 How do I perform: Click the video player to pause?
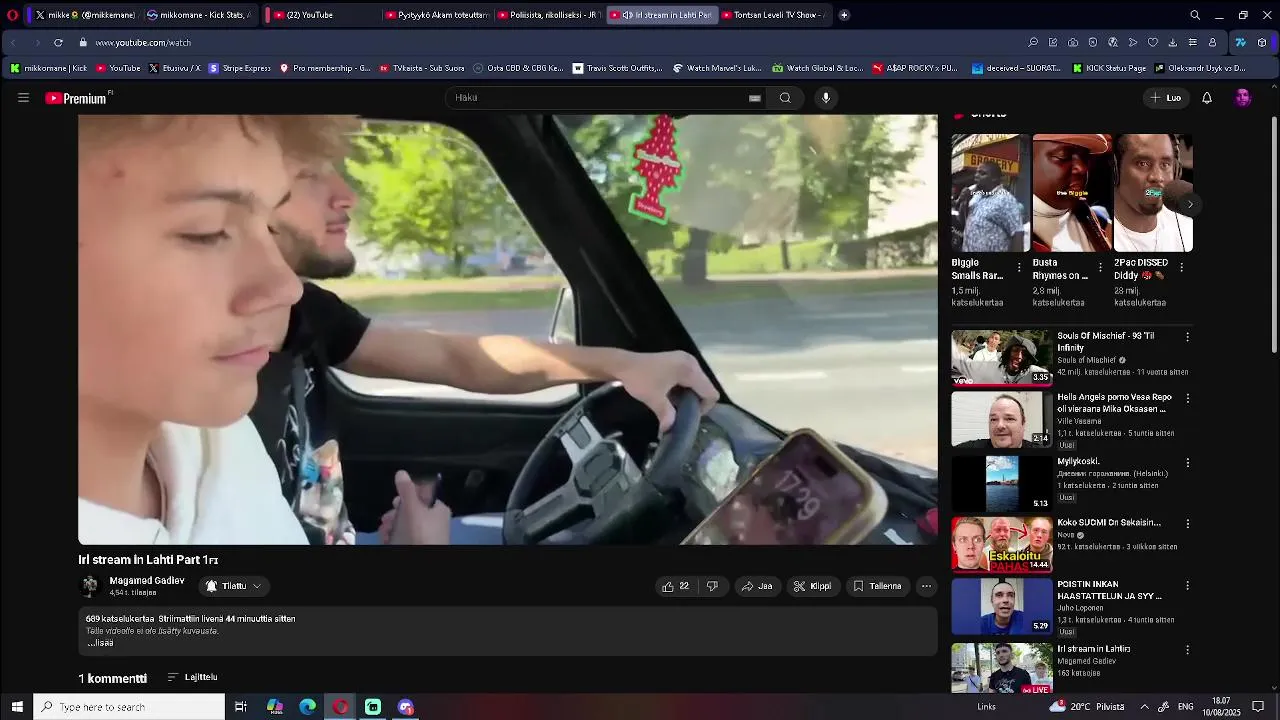508,329
